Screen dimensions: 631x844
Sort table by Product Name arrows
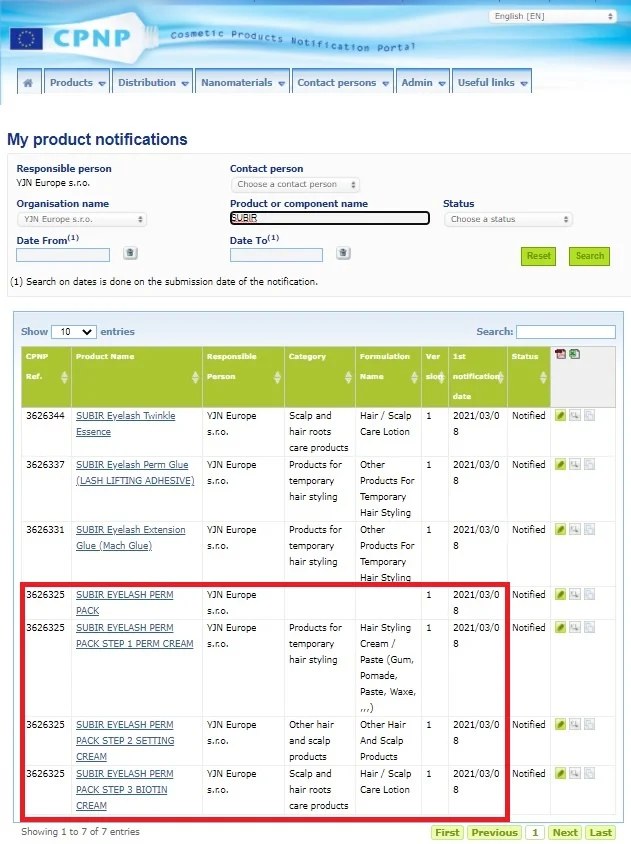[195, 377]
